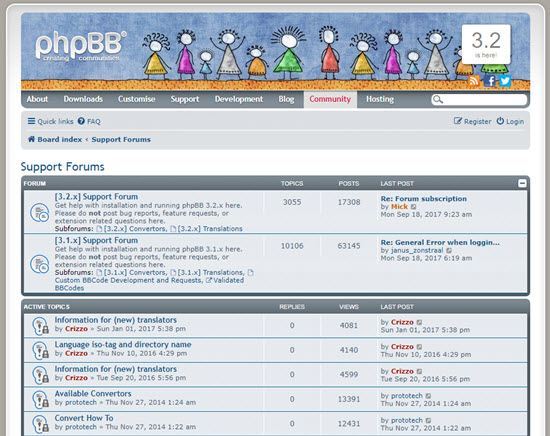Open the Hosting menu tab
The height and width of the screenshot is (436, 550).
(380, 99)
